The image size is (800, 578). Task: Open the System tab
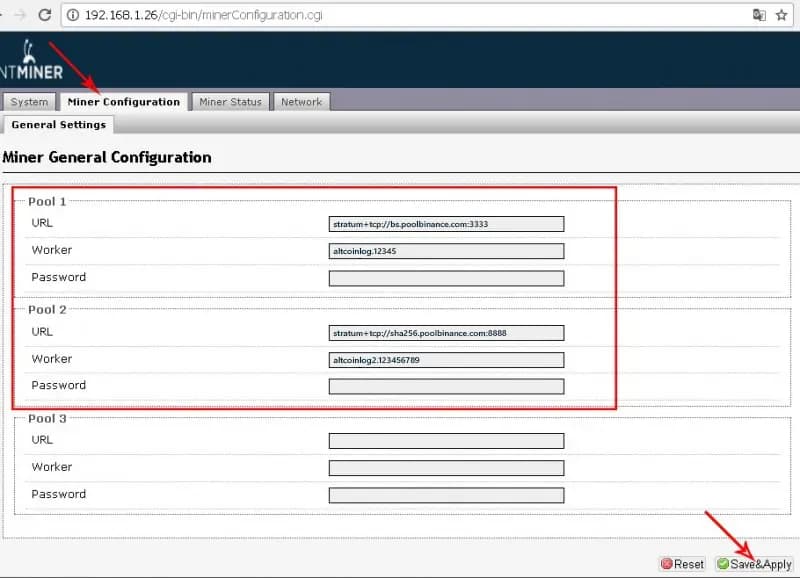pyautogui.click(x=29, y=102)
